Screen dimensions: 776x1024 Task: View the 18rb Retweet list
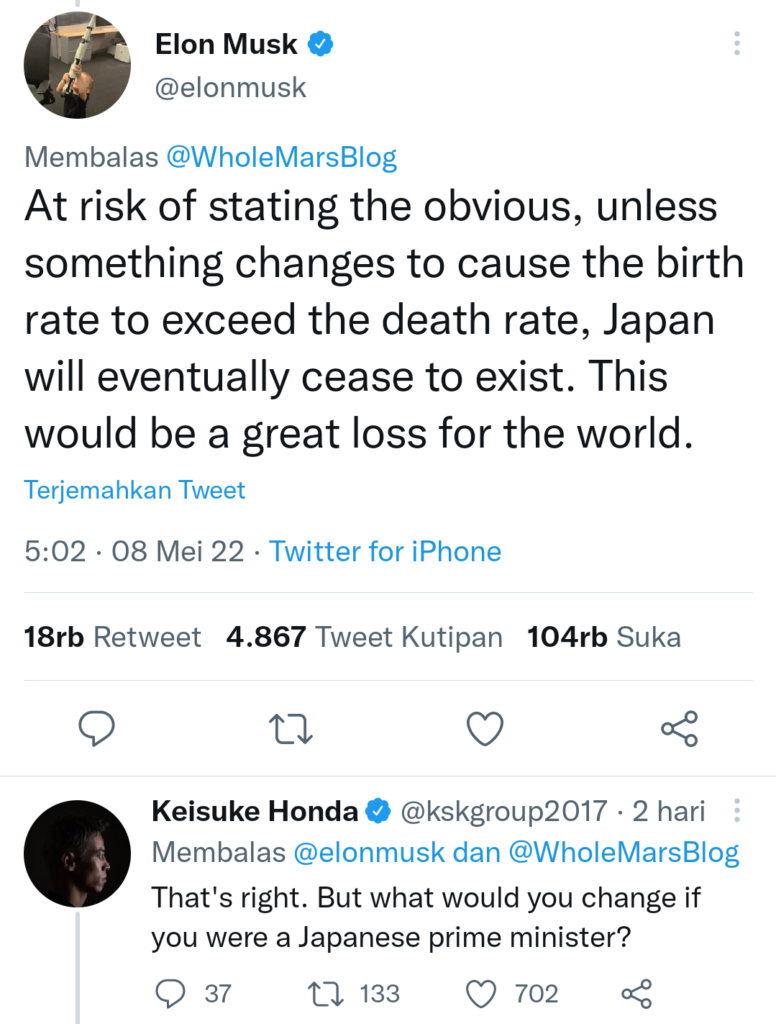(112, 637)
